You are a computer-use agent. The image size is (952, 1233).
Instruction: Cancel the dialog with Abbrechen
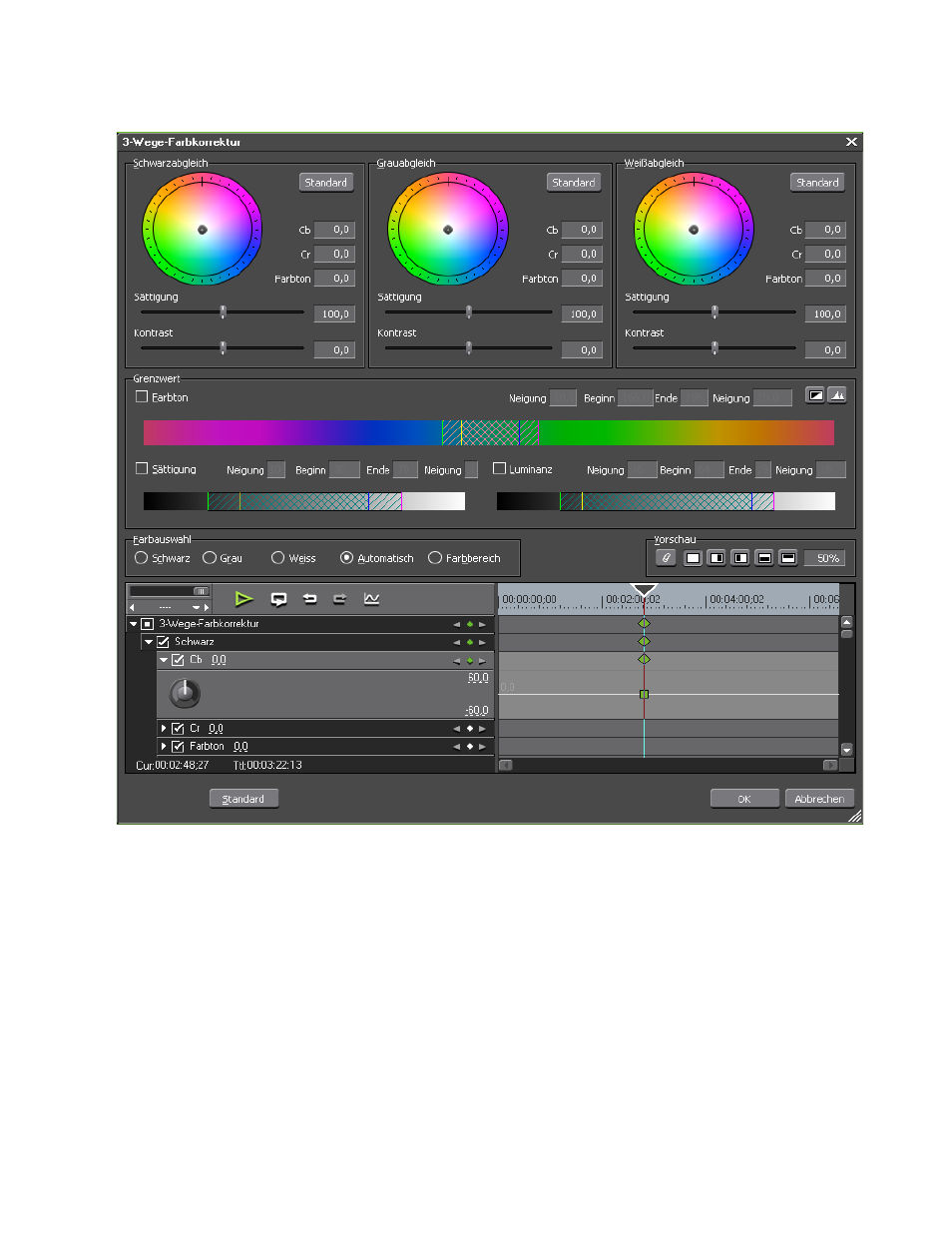pos(819,799)
